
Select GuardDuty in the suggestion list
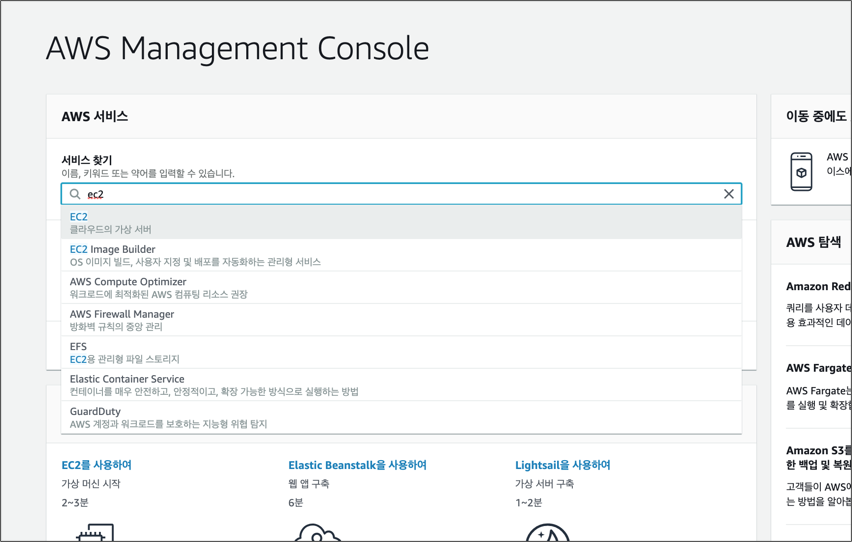click(401, 417)
